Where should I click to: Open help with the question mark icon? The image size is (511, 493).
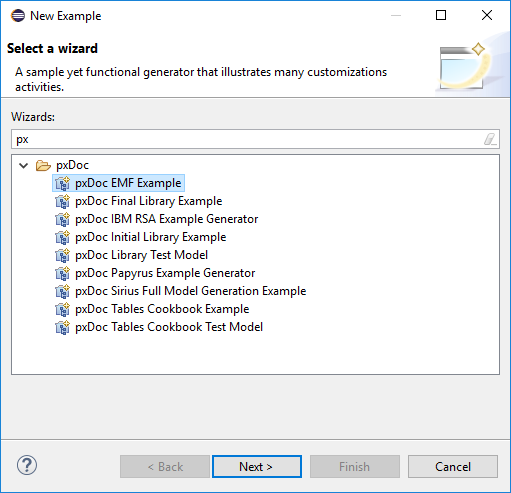pos(27,465)
